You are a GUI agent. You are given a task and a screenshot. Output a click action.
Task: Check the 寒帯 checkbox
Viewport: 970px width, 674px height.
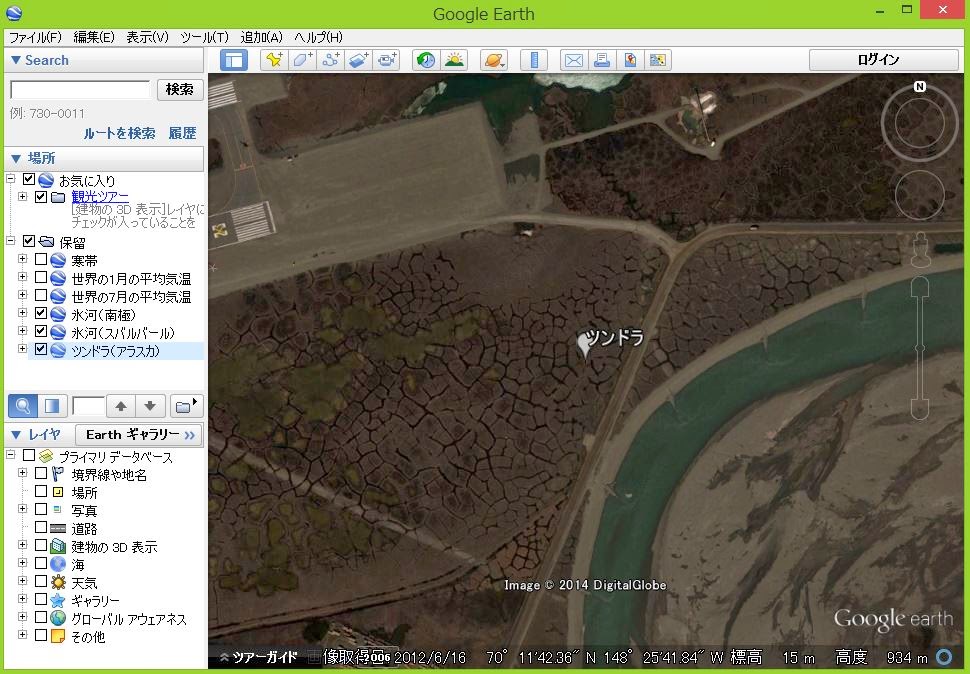[x=41, y=259]
